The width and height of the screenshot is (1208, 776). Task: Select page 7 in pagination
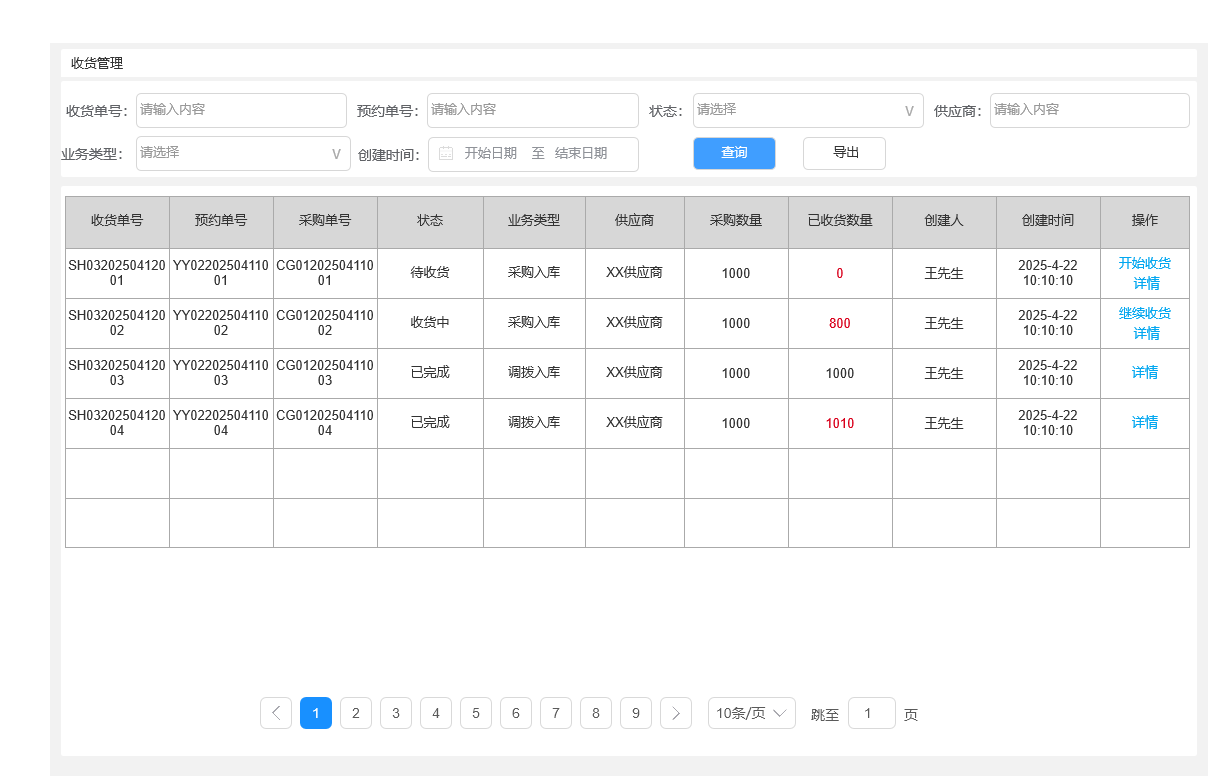556,713
